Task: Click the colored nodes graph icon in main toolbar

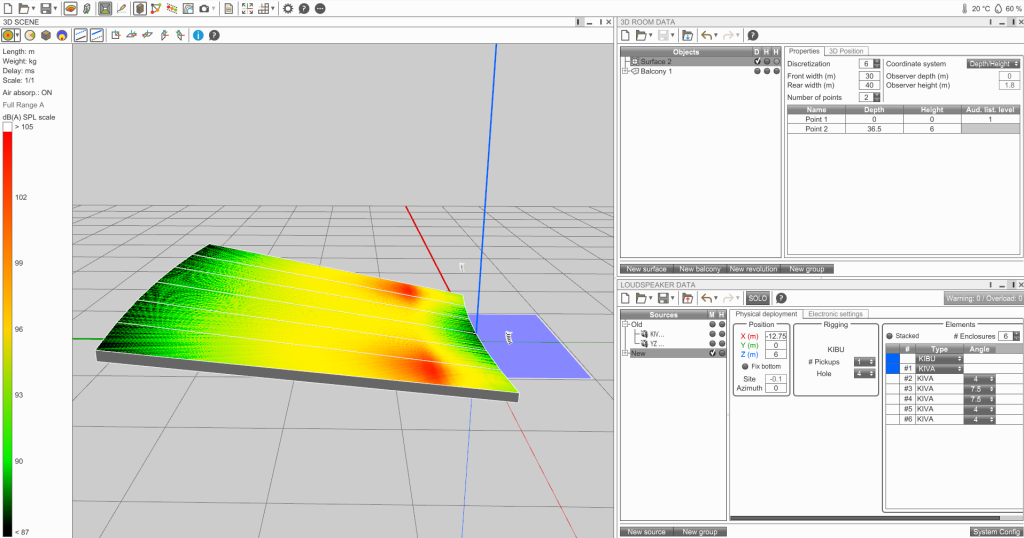Action: pos(155,8)
